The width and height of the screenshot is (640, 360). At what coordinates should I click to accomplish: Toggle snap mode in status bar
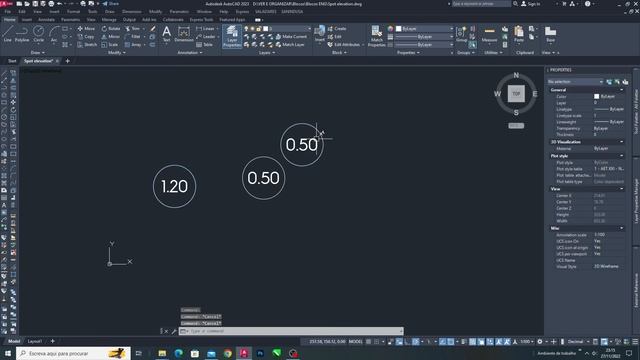coord(377,342)
